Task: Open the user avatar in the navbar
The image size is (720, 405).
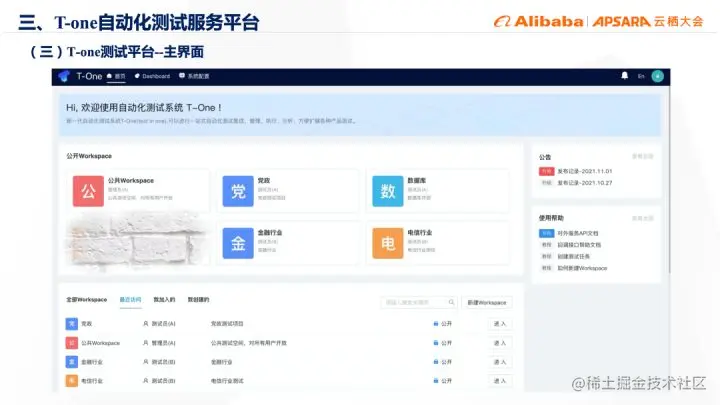Action: click(658, 76)
